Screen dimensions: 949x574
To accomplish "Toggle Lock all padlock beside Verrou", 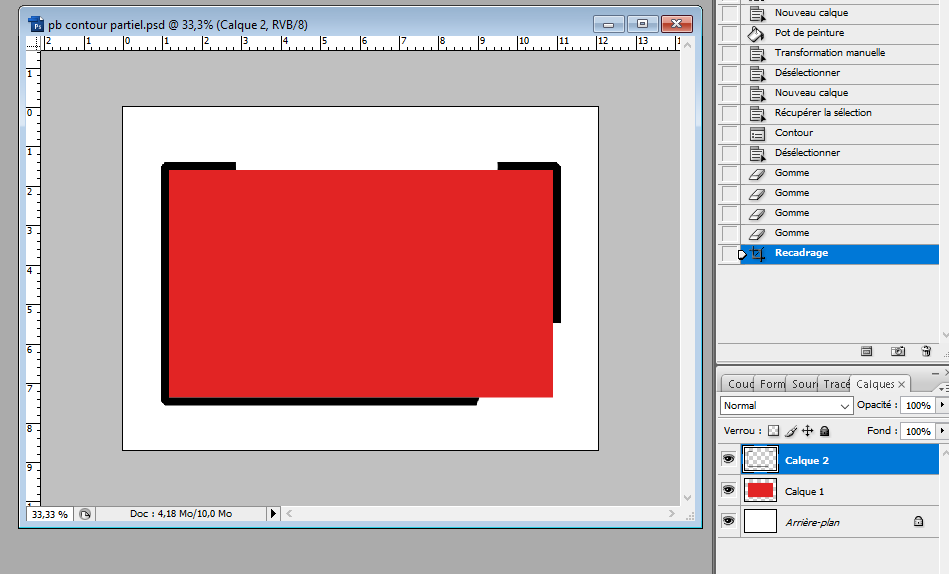I will [824, 431].
